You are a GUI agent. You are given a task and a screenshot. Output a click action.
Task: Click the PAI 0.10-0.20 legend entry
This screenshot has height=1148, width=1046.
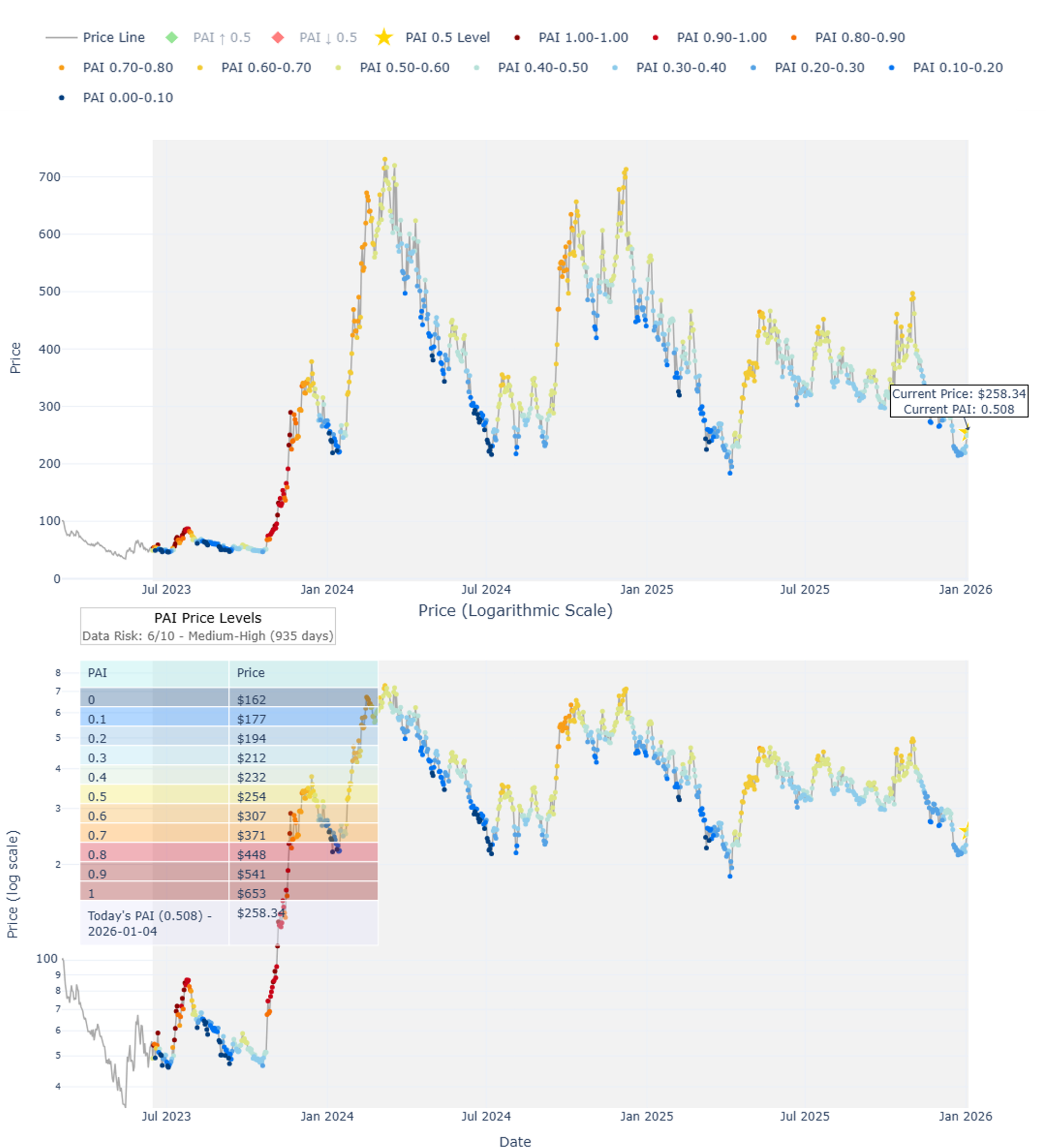(957, 68)
